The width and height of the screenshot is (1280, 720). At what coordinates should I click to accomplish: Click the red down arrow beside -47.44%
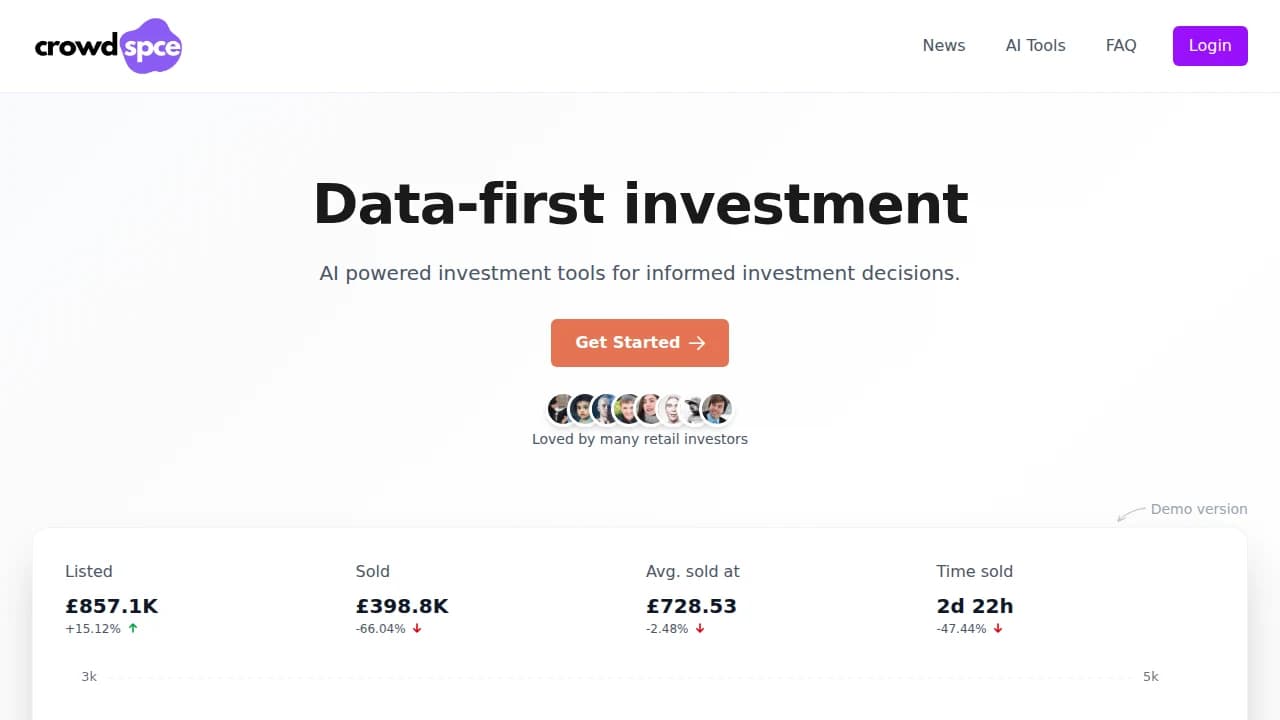pos(998,628)
